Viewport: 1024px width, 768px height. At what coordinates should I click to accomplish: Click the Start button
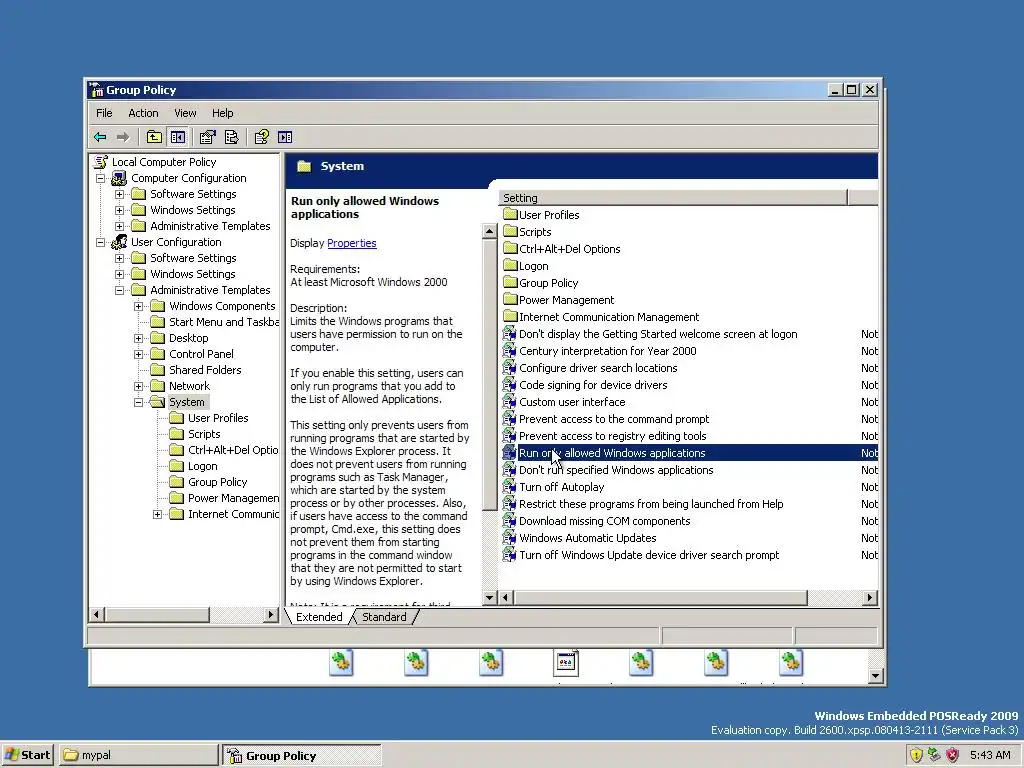coord(27,755)
